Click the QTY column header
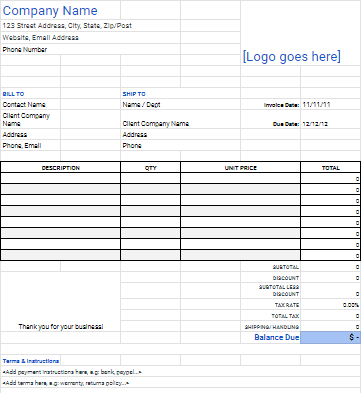Screen dimensions: 361x393 pyautogui.click(x=151, y=168)
